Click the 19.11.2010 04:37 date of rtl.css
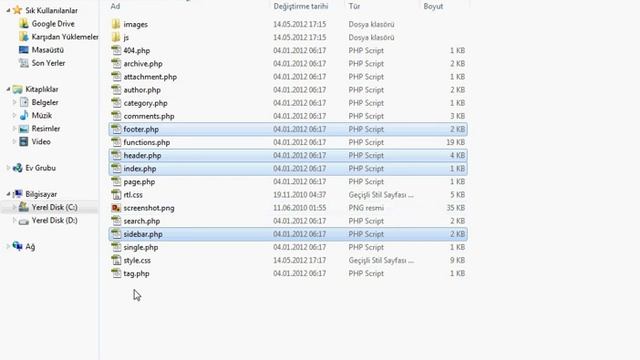The image size is (640, 360). (300, 195)
